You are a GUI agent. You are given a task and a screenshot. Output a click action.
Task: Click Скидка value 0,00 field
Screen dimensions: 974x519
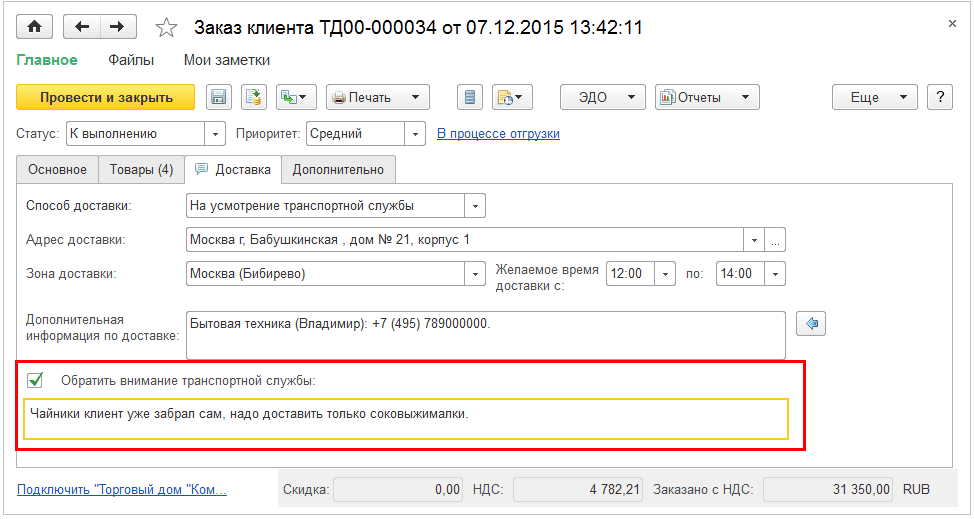click(x=398, y=490)
